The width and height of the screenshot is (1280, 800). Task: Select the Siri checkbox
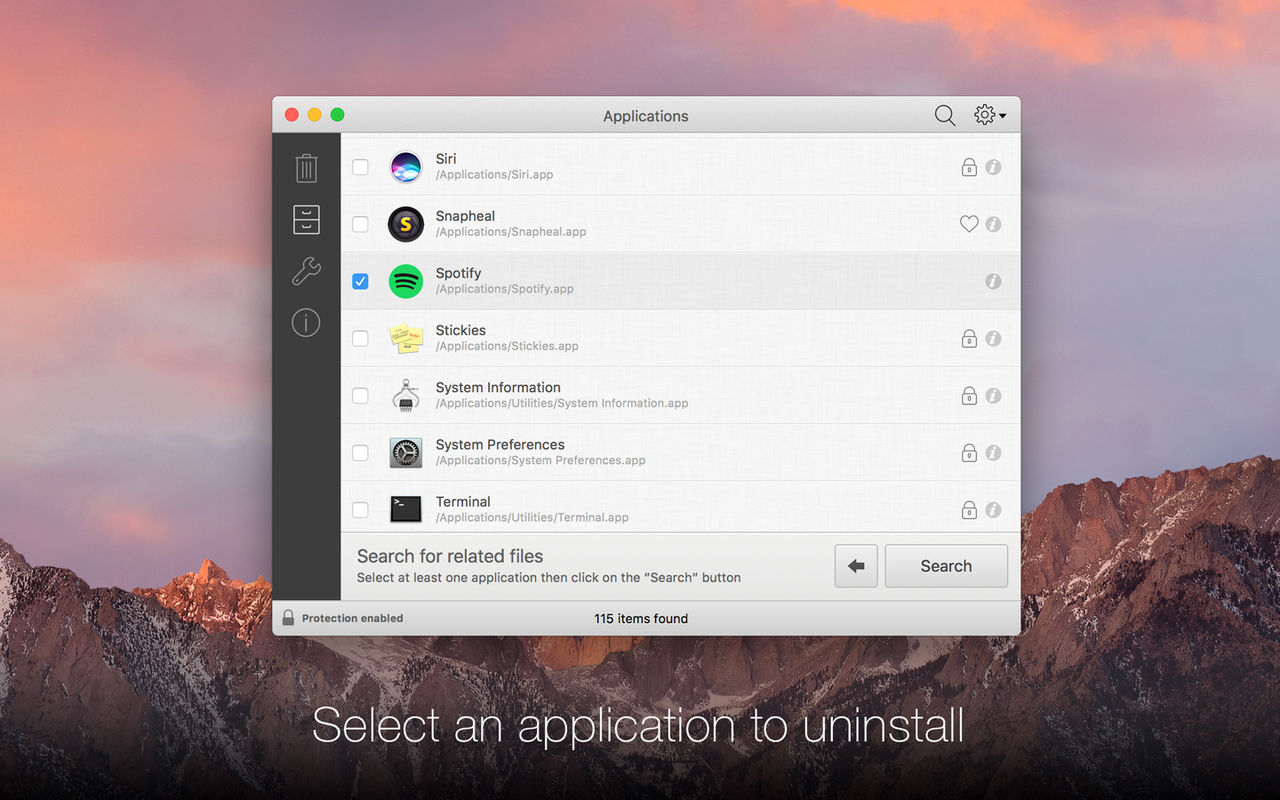pos(360,167)
